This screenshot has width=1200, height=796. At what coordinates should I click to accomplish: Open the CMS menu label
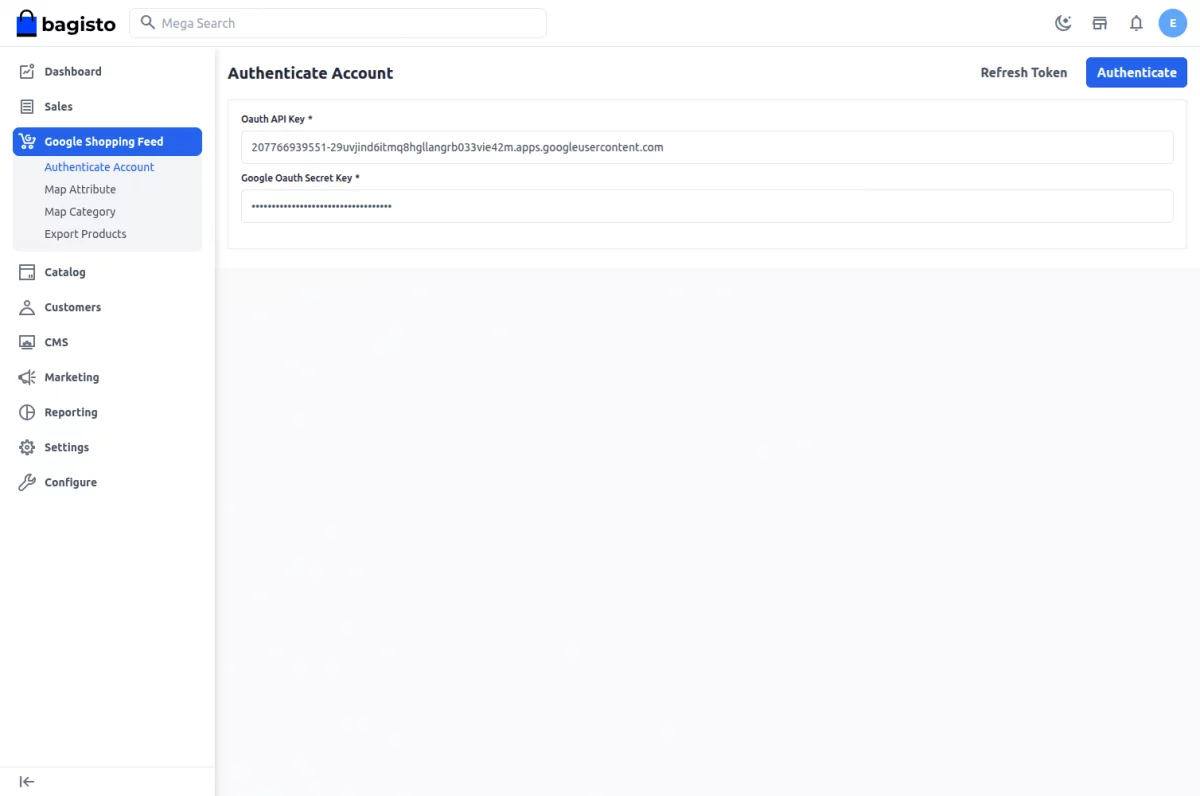click(x=56, y=342)
